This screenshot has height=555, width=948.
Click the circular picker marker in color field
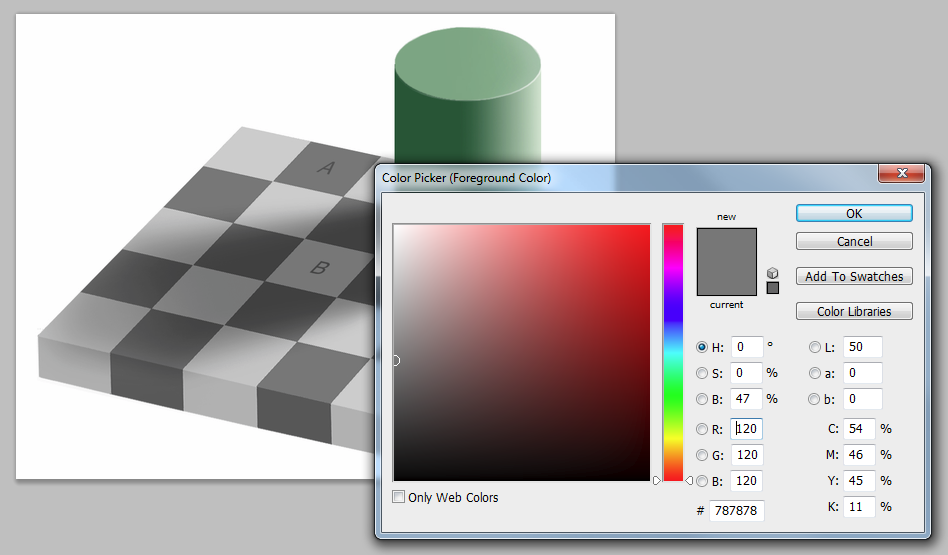(x=396, y=360)
